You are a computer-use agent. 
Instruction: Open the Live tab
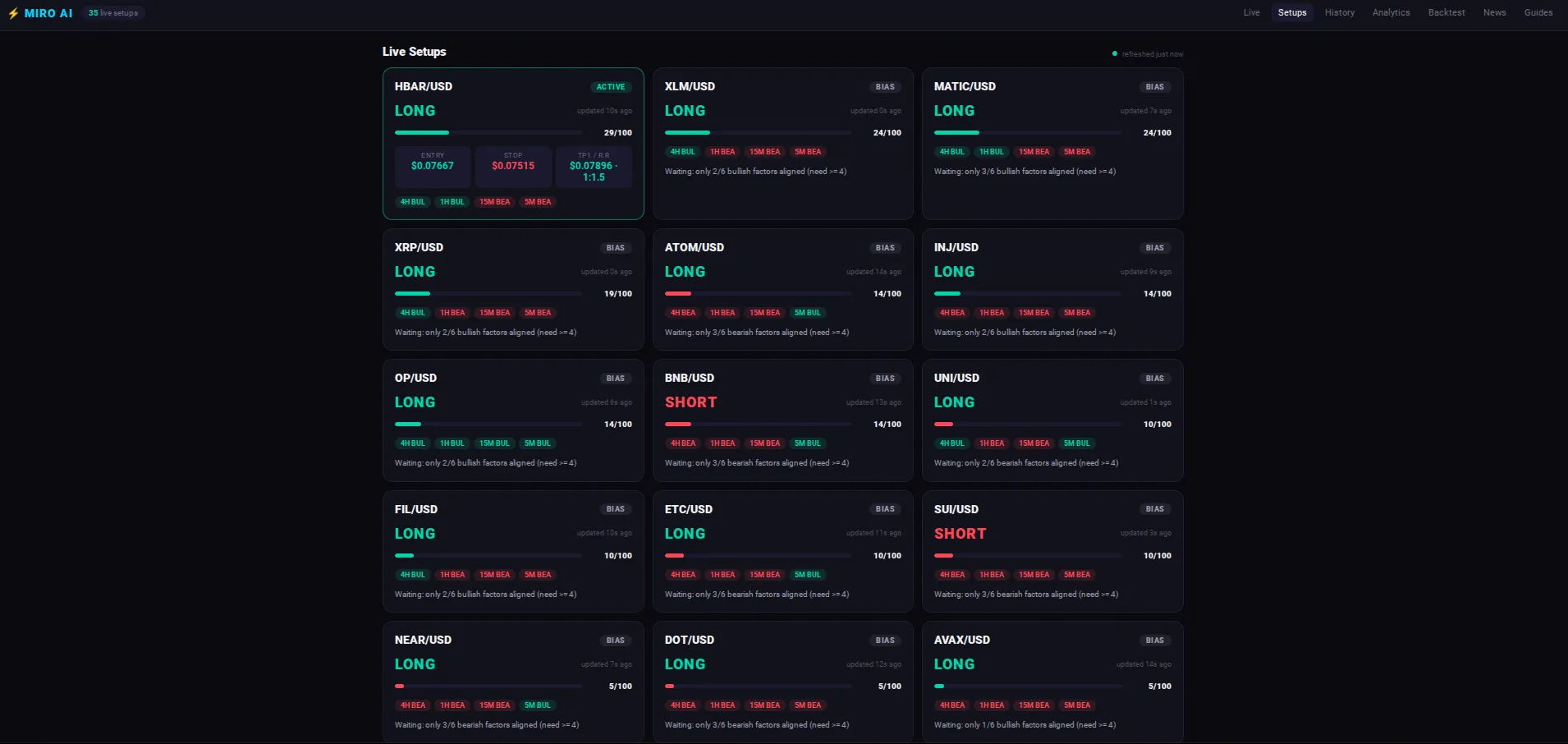click(x=1251, y=12)
